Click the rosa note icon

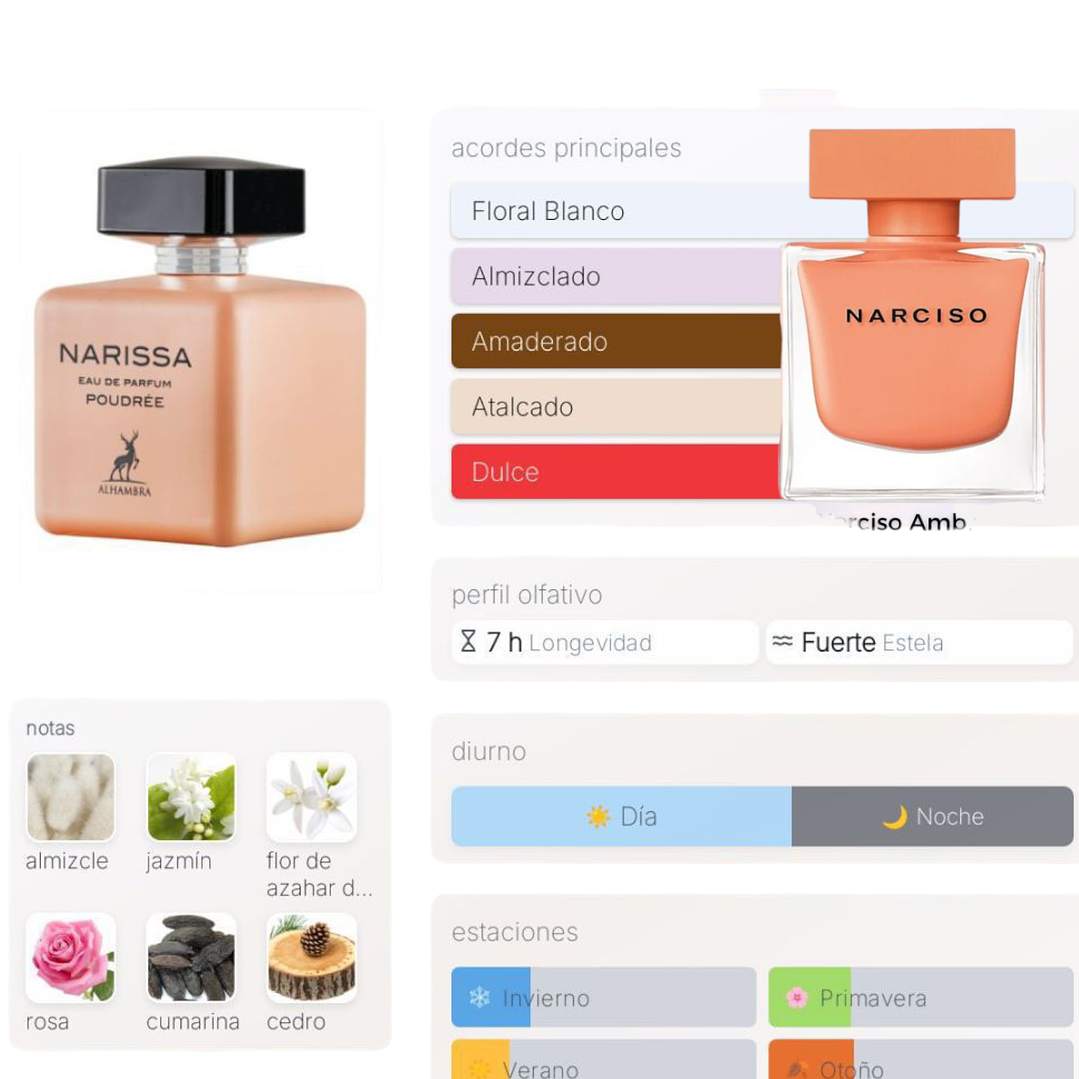[70, 958]
